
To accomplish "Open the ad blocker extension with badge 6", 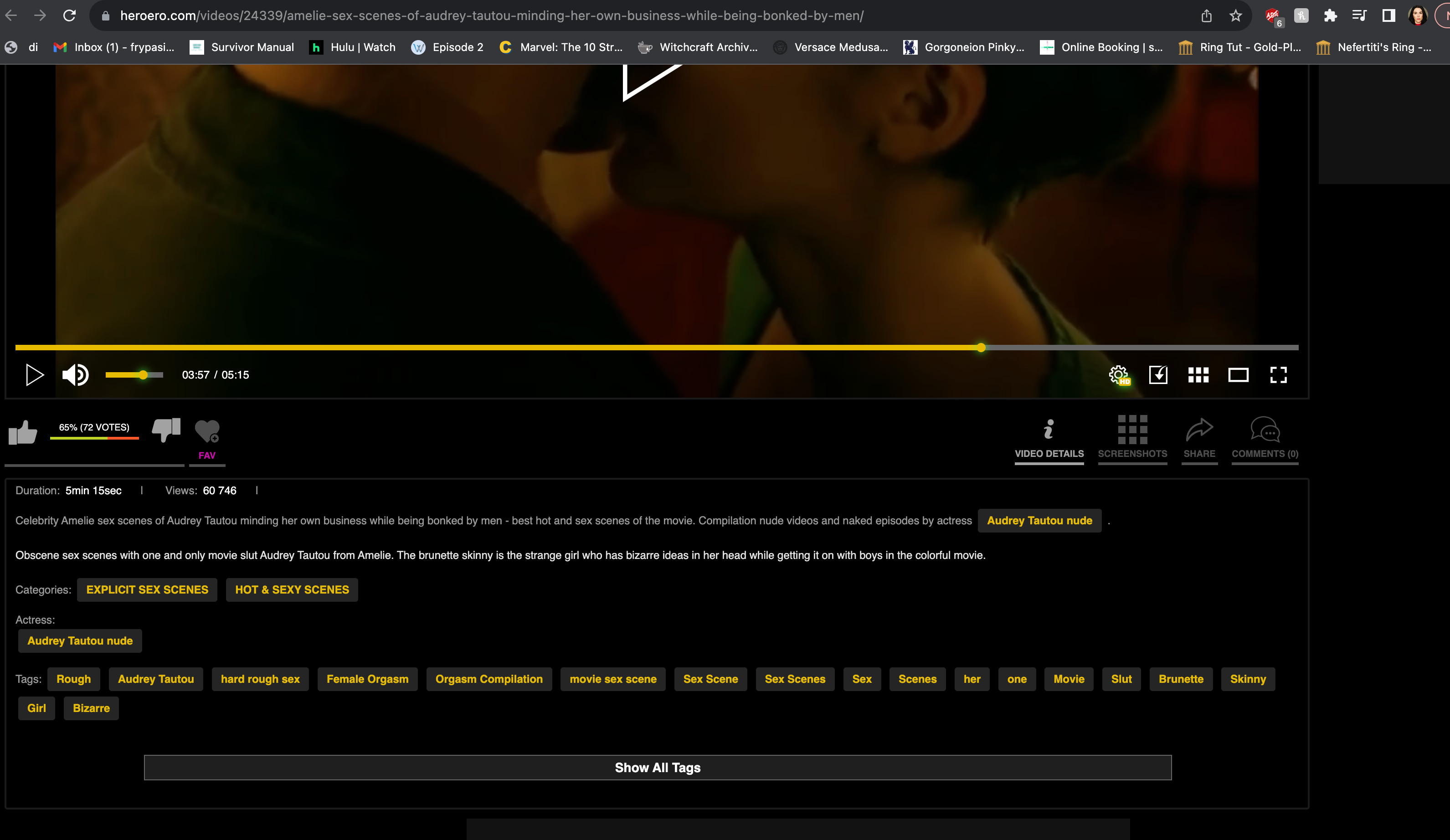I will pos(1273,17).
